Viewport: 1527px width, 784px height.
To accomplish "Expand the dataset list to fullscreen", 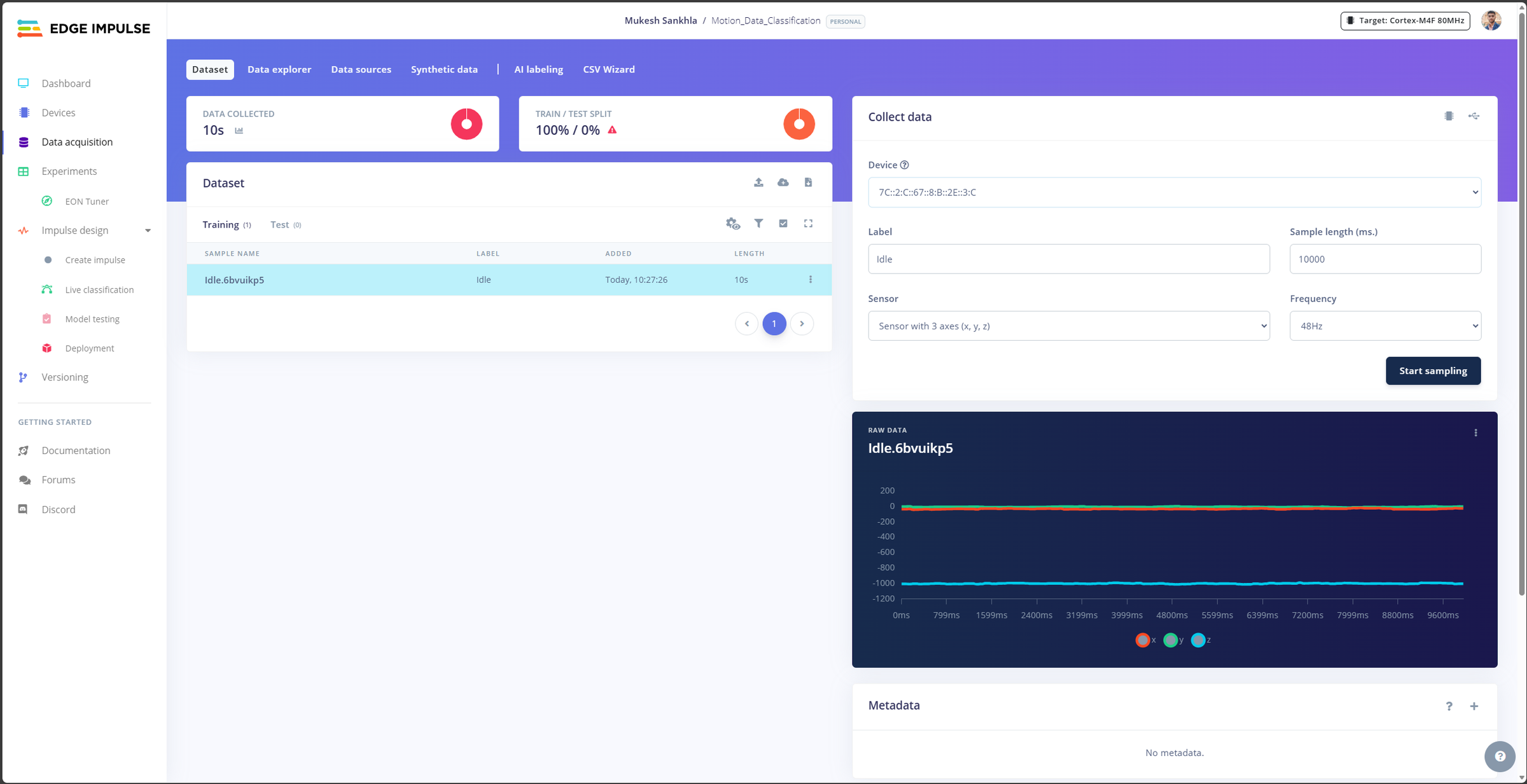I will pyautogui.click(x=808, y=223).
